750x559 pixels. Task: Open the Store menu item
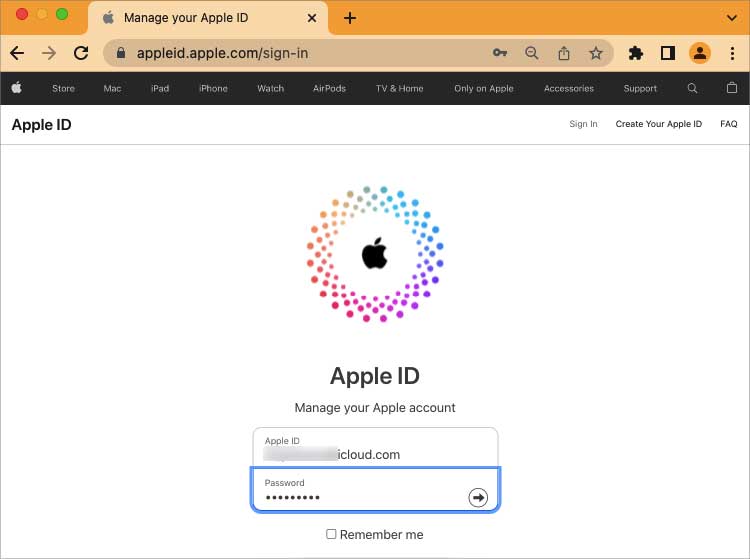(63, 88)
